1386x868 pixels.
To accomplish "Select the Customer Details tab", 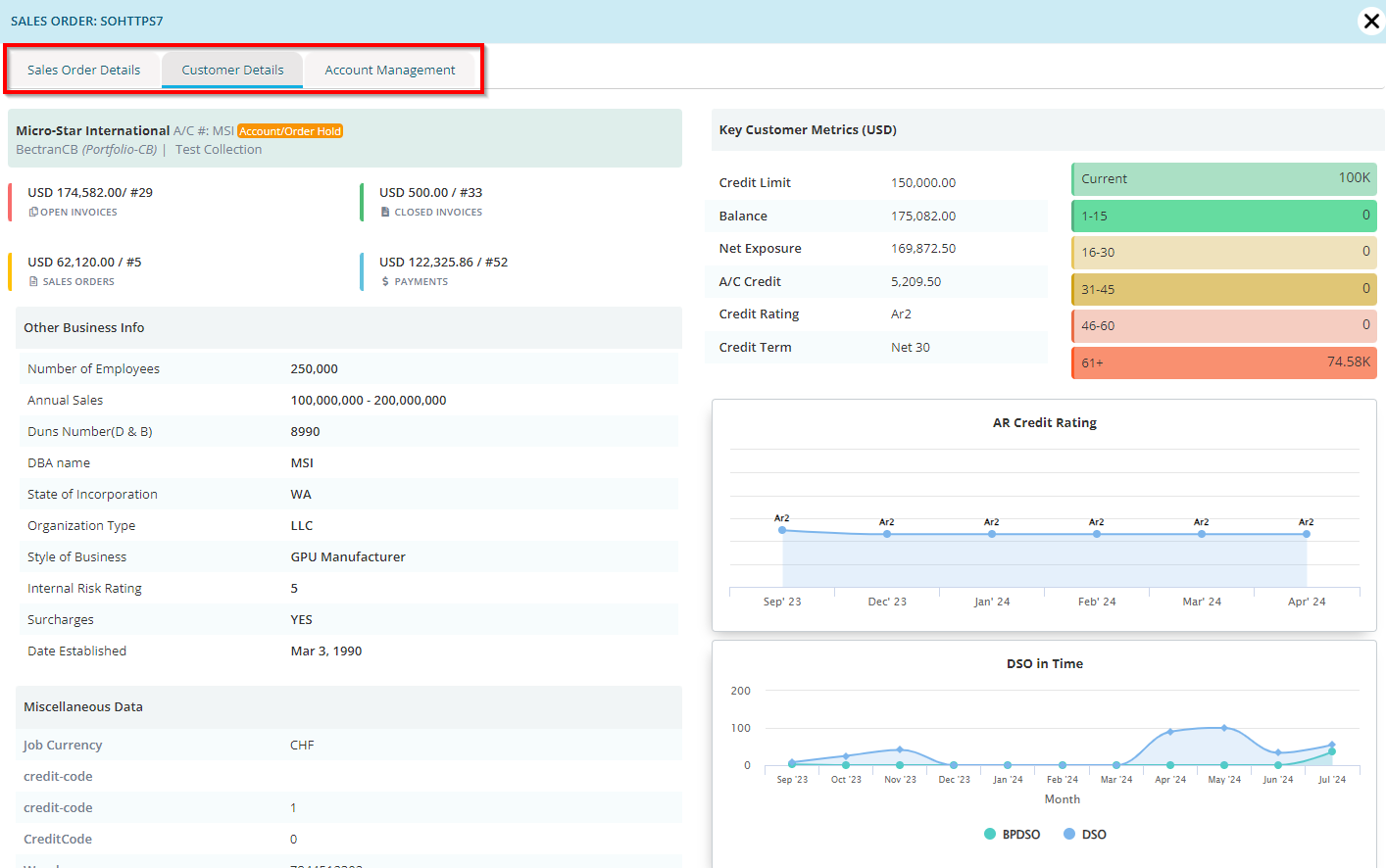I will 232,70.
